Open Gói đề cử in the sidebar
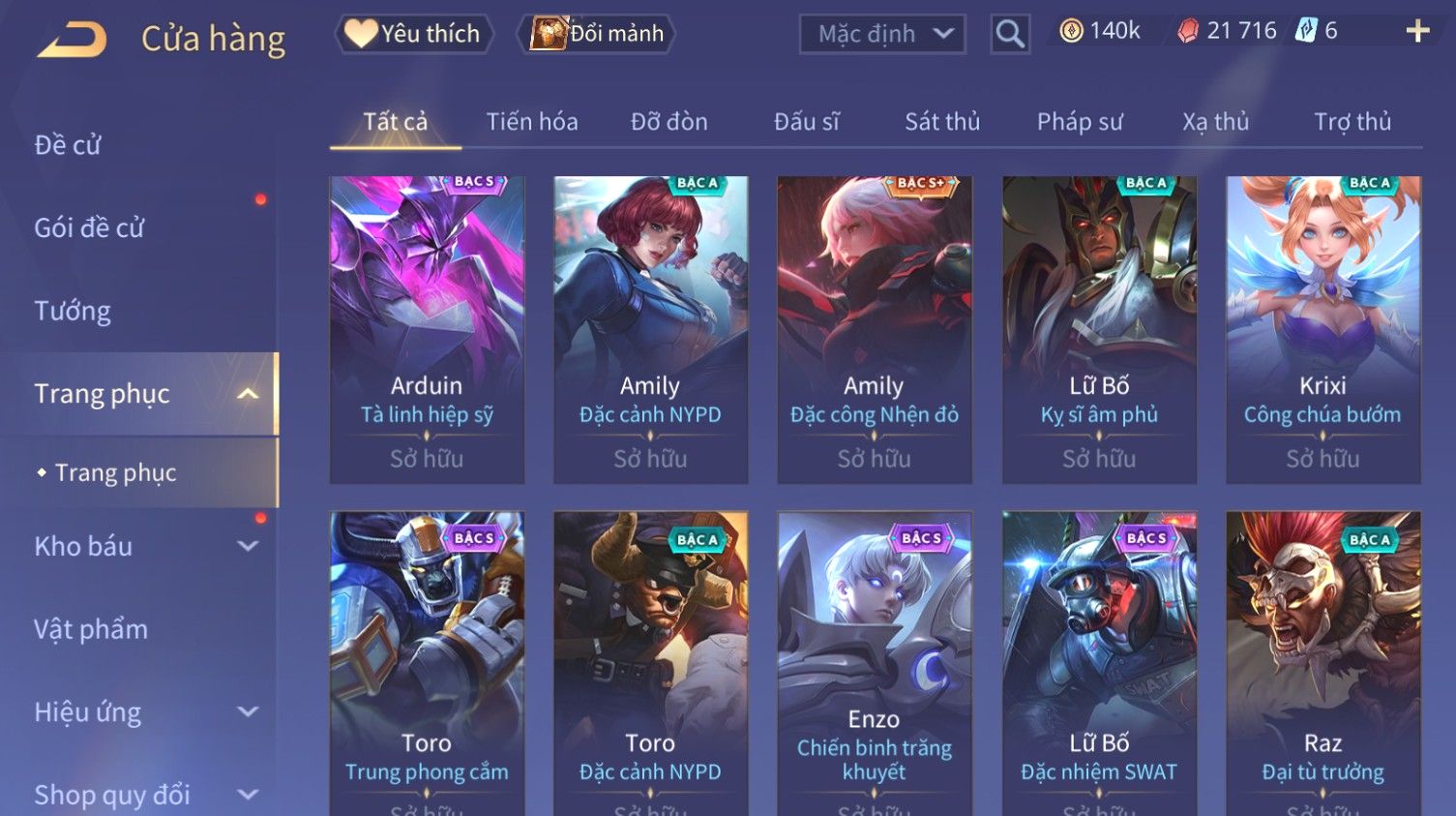 click(x=89, y=227)
